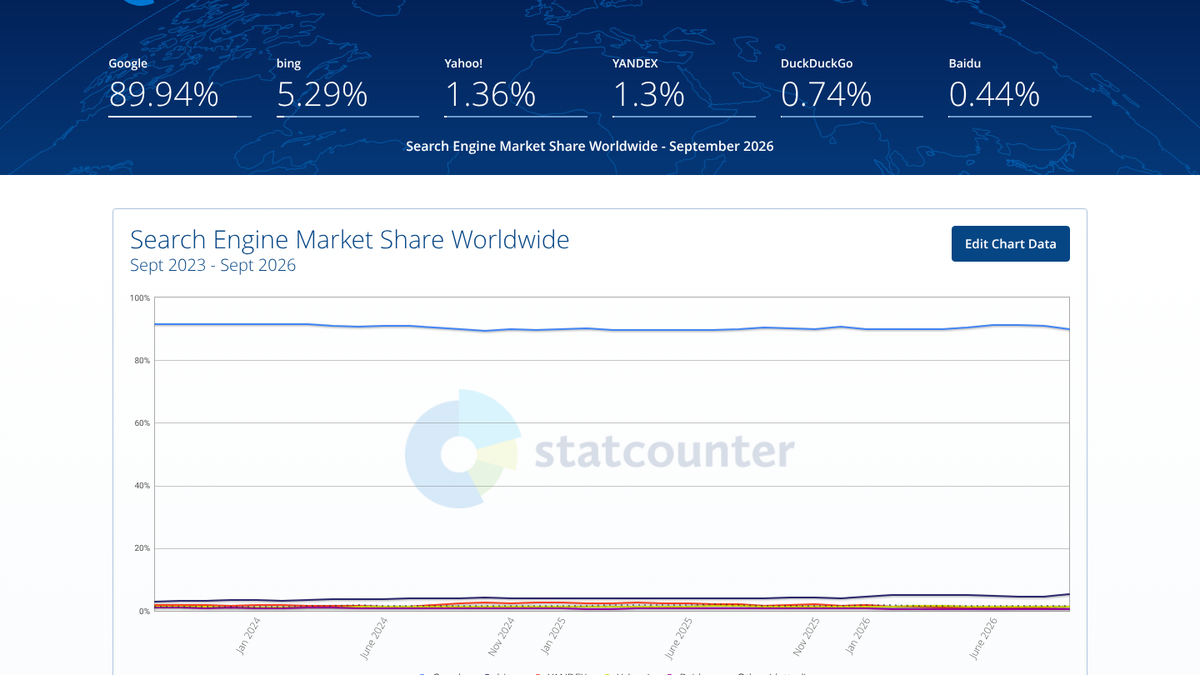Click the 1.3% YANDEX share value
Viewport: 1200px width, 675px height.
[649, 95]
